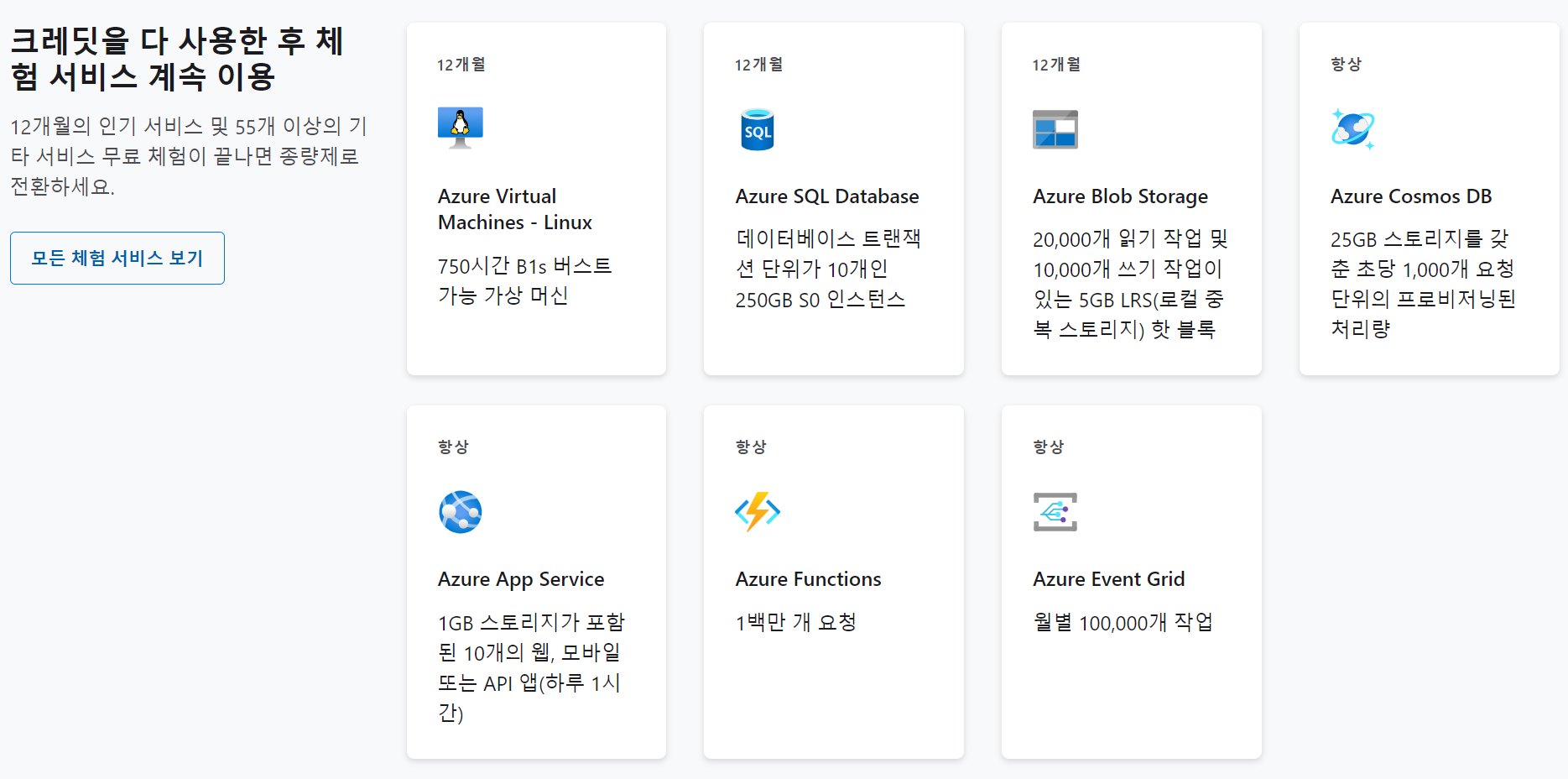Select the 1GB 스토리지 App Service description

click(x=532, y=667)
